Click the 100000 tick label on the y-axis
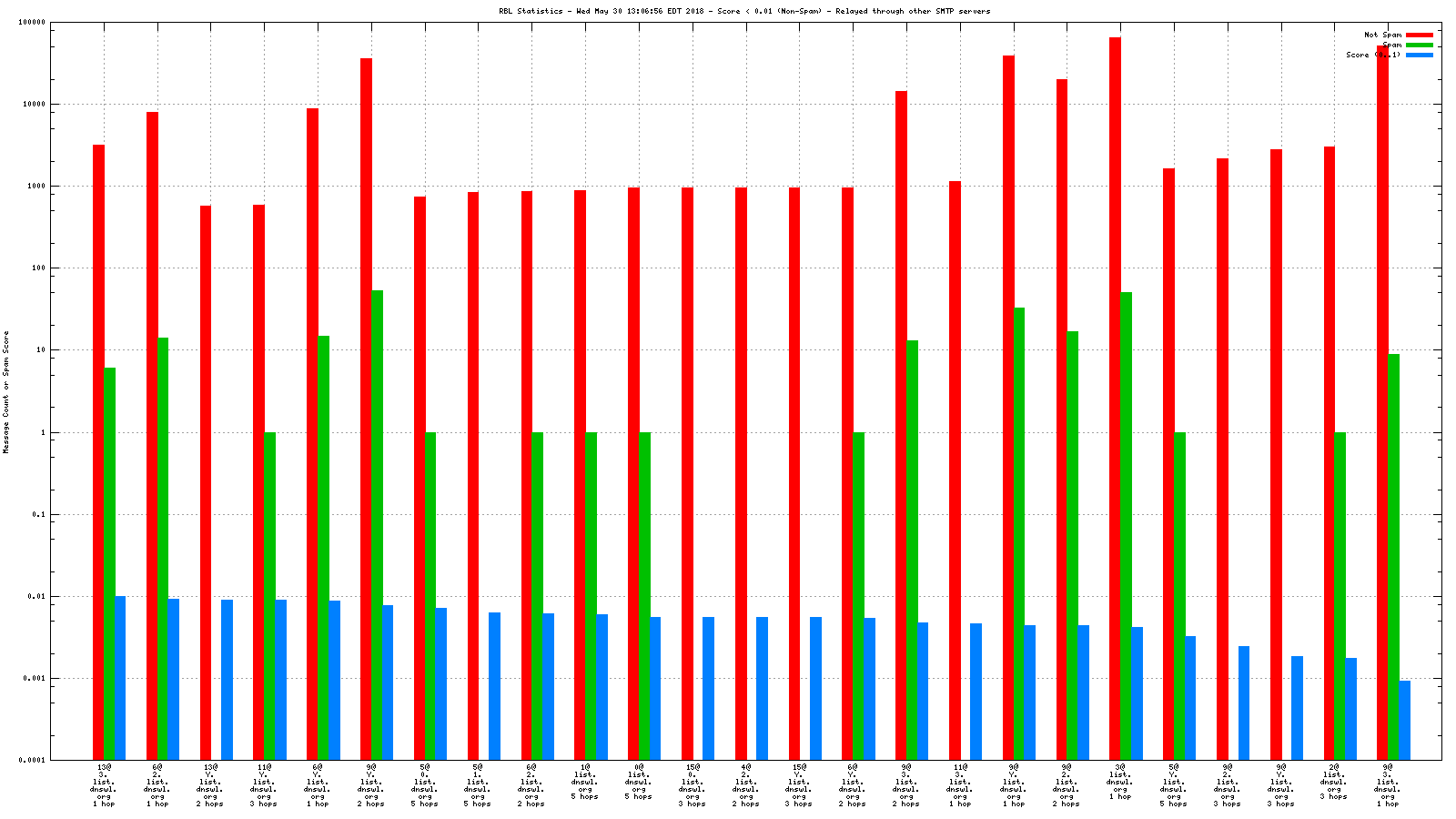 tap(32, 22)
